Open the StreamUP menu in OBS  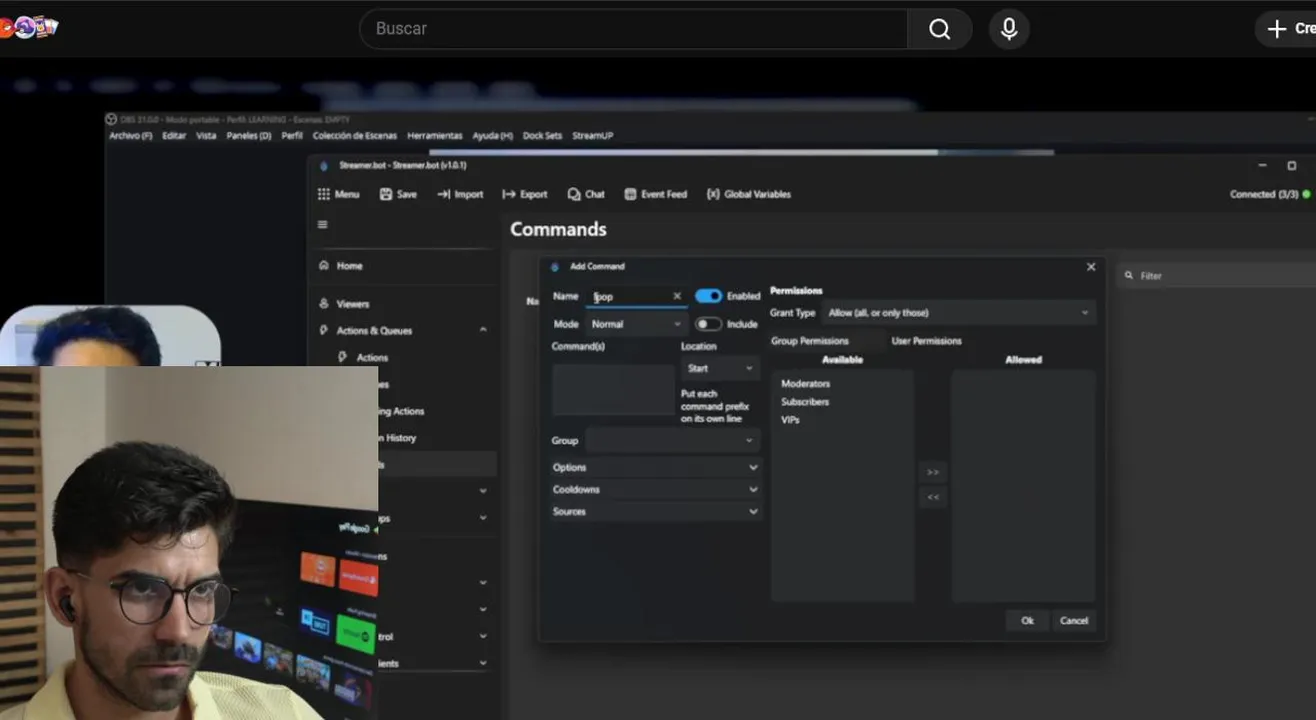[x=593, y=136]
